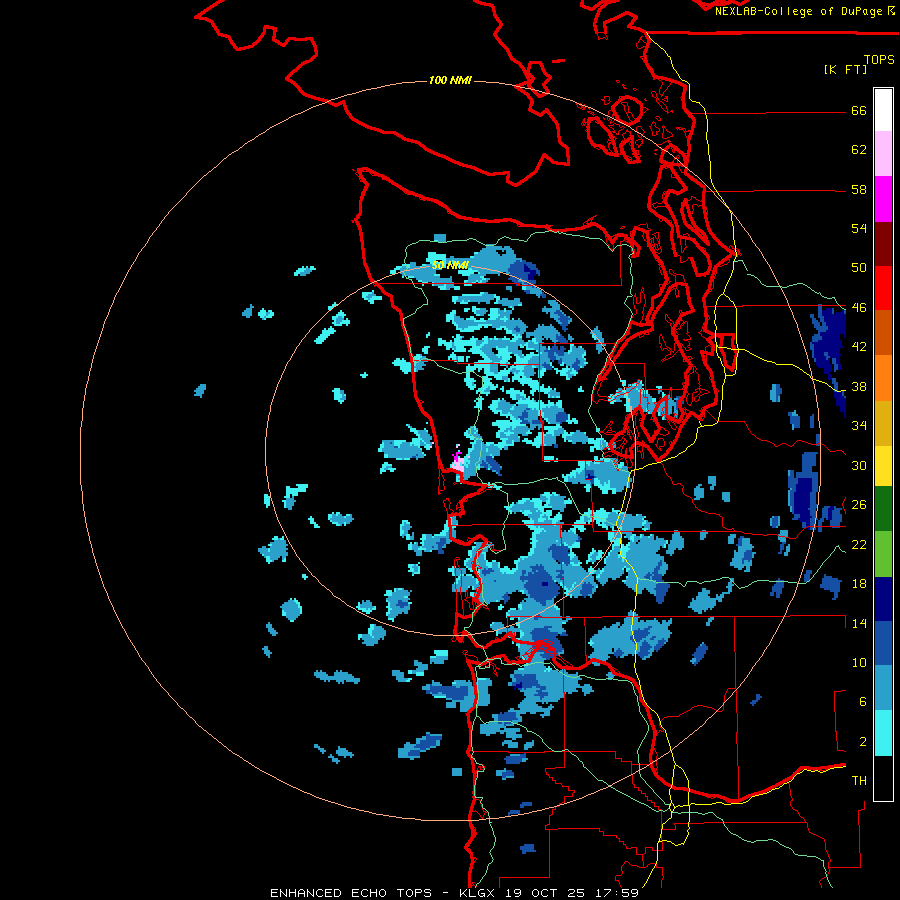Image resolution: width=900 pixels, height=900 pixels.
Task: Click the 58 legend value
Action: pos(859,189)
